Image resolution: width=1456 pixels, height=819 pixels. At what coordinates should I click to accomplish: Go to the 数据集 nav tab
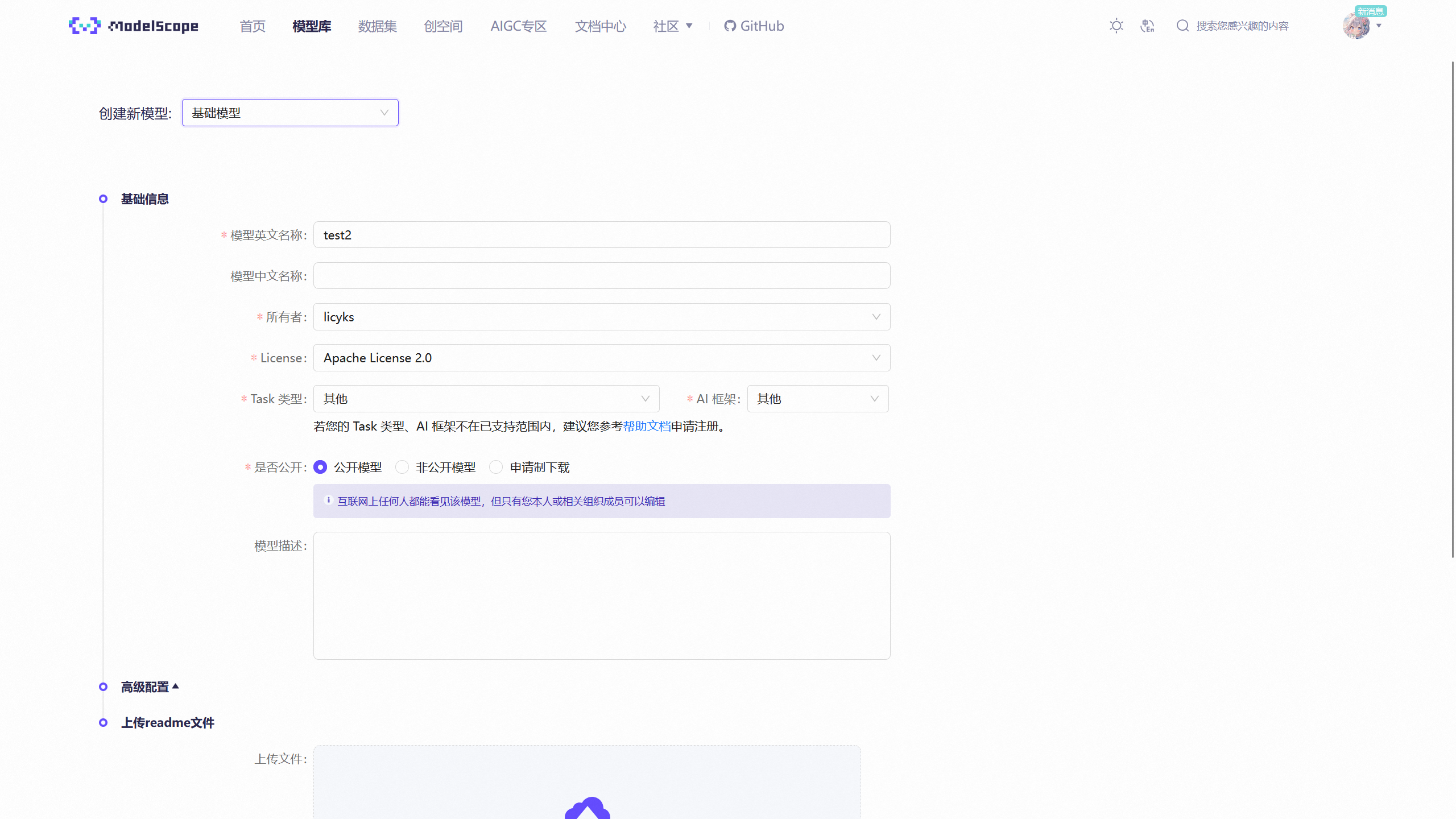[377, 26]
